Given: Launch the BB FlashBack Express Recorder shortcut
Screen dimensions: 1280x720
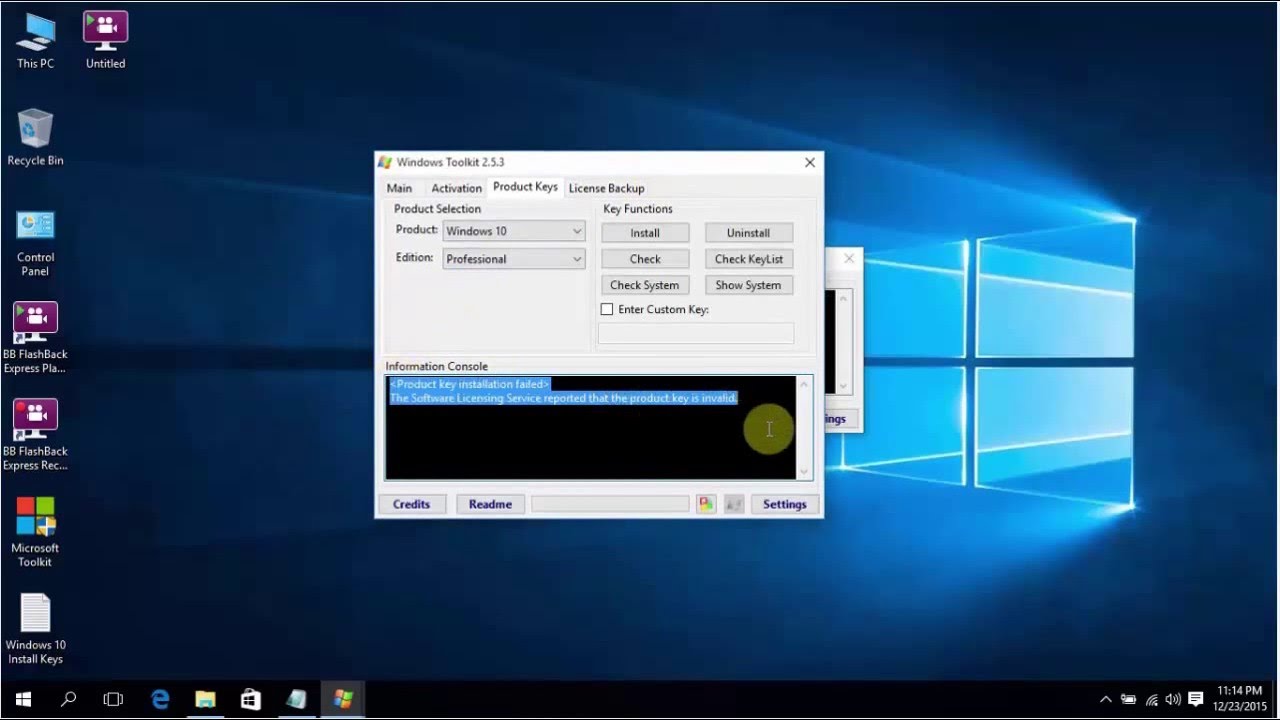Looking at the screenshot, I should 35,435.
